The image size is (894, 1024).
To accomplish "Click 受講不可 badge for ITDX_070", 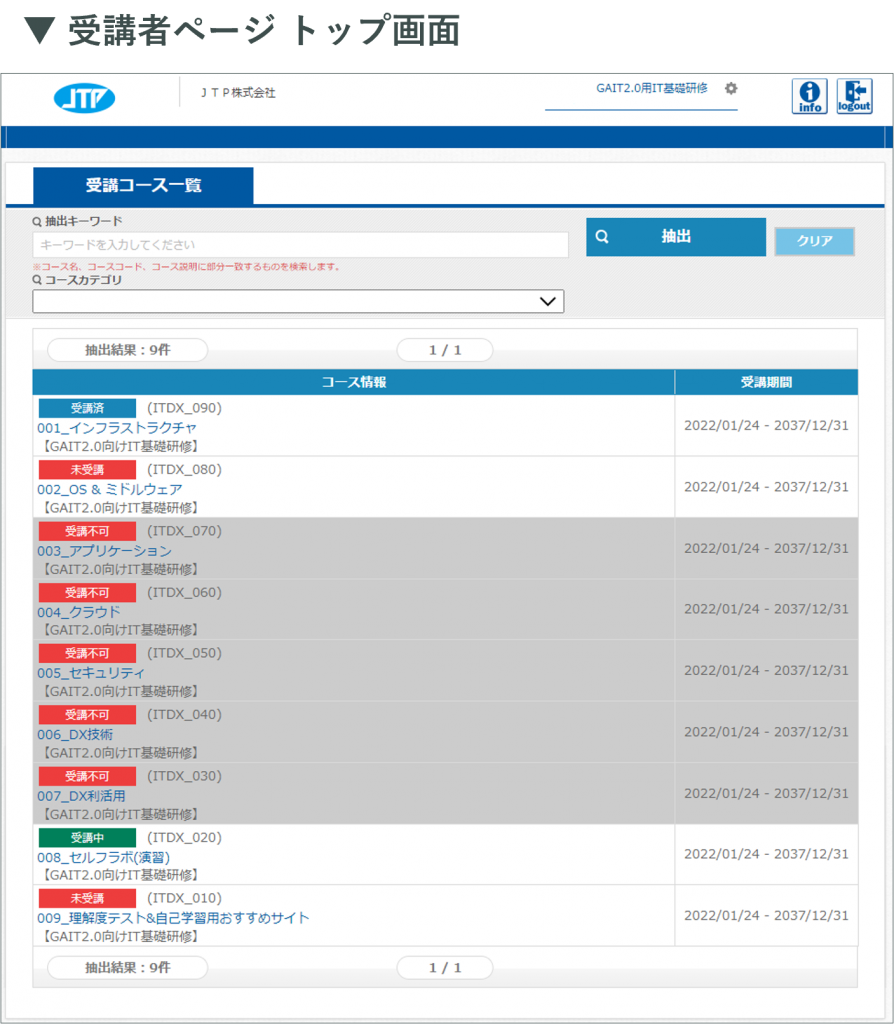I will 88,531.
